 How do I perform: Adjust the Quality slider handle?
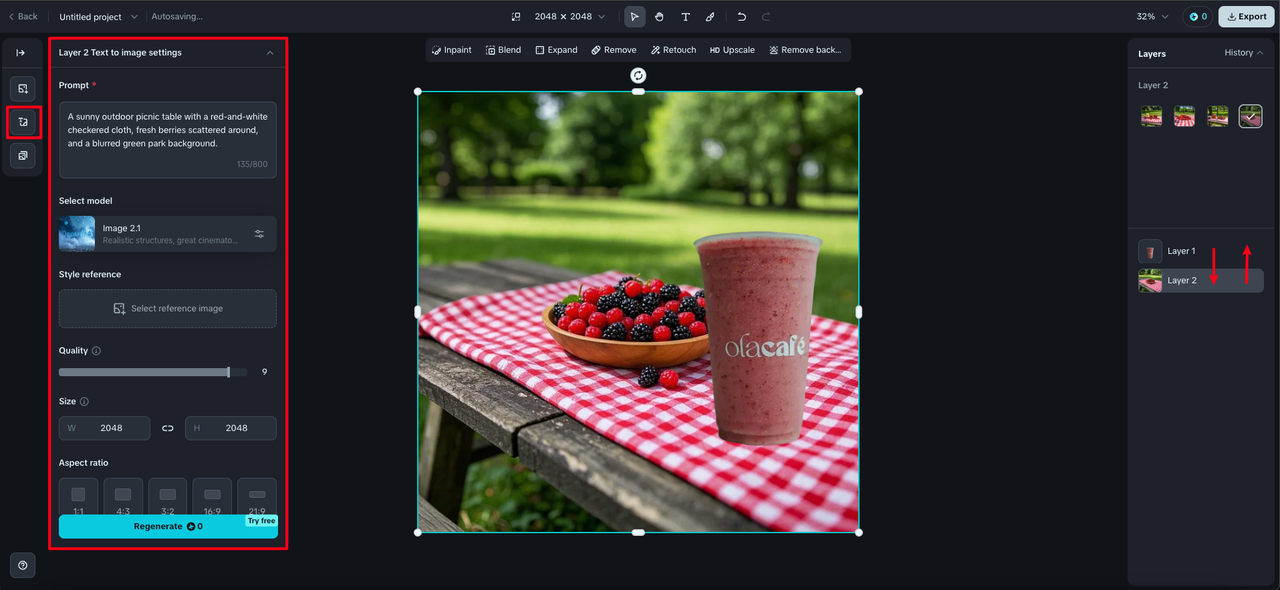[x=229, y=372]
